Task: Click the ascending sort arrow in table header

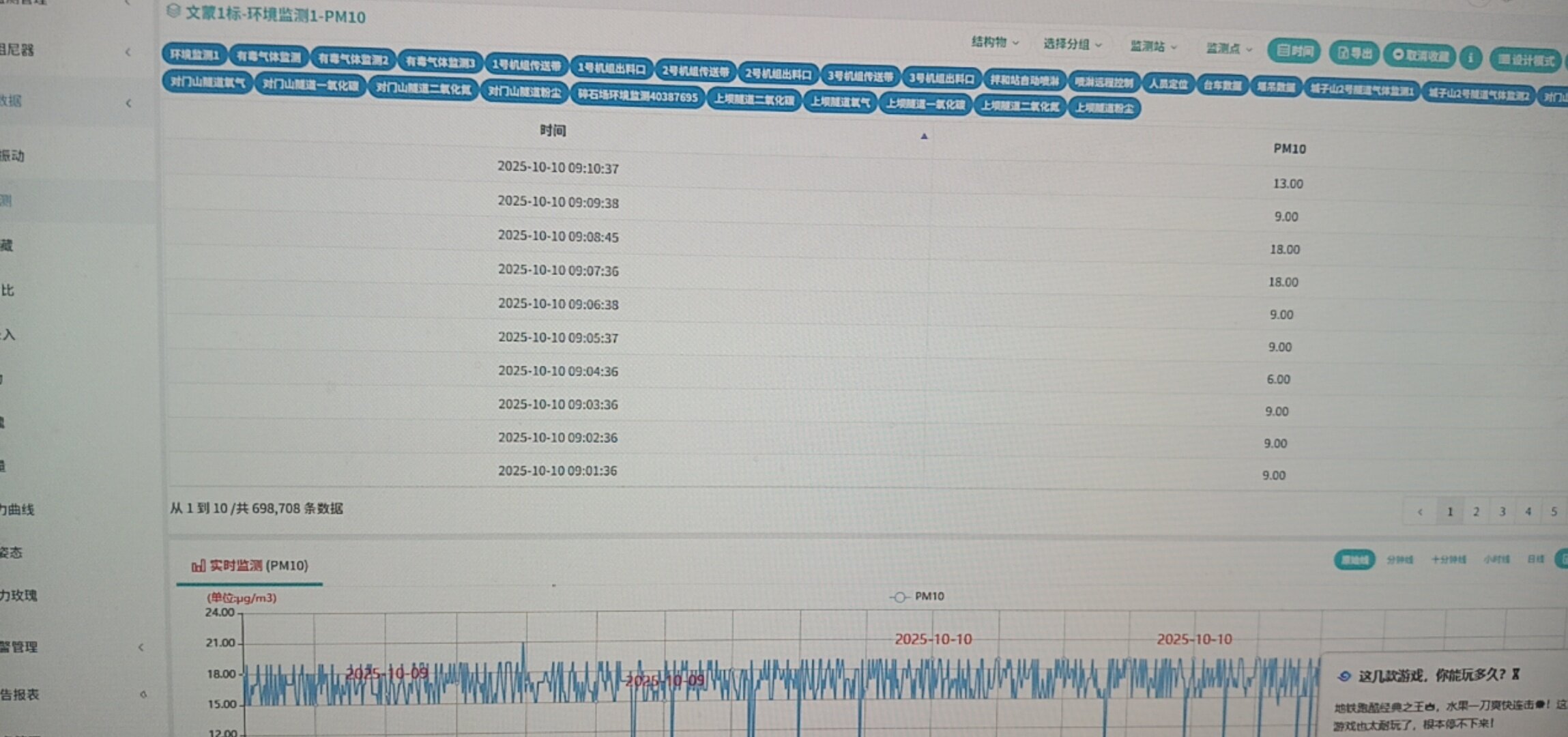Action: tap(924, 136)
